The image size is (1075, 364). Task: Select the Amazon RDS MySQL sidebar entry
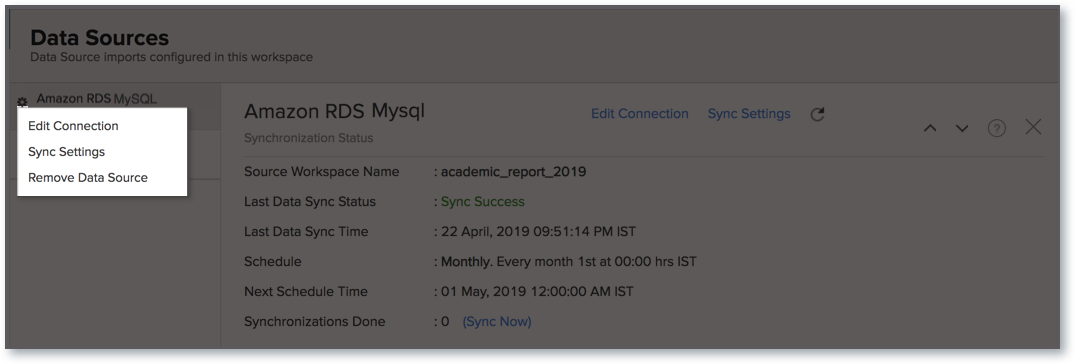[x=96, y=99]
